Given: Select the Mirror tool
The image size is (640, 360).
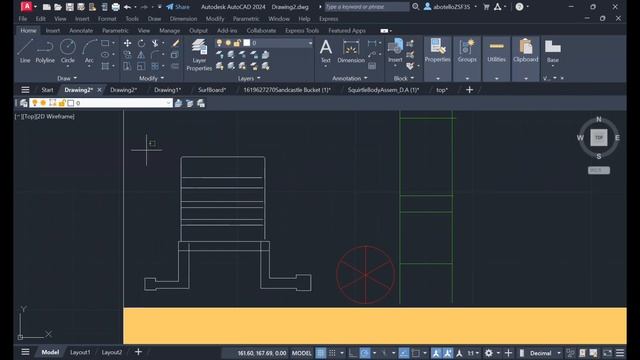Looking at the screenshot, I should (141, 55).
